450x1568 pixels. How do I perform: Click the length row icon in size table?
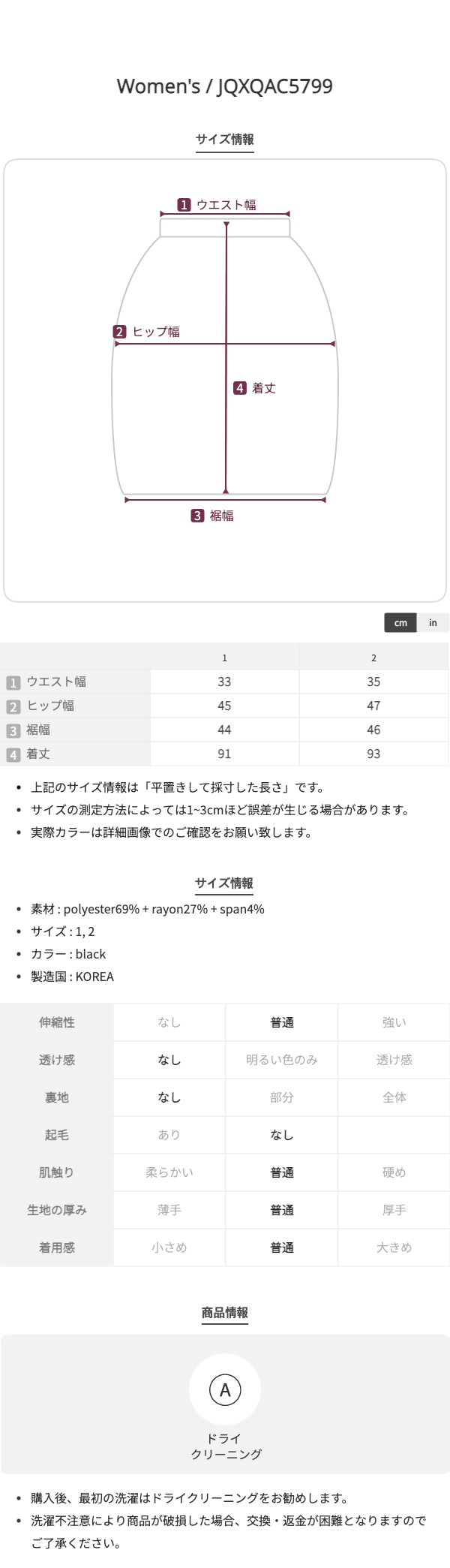tap(13, 754)
